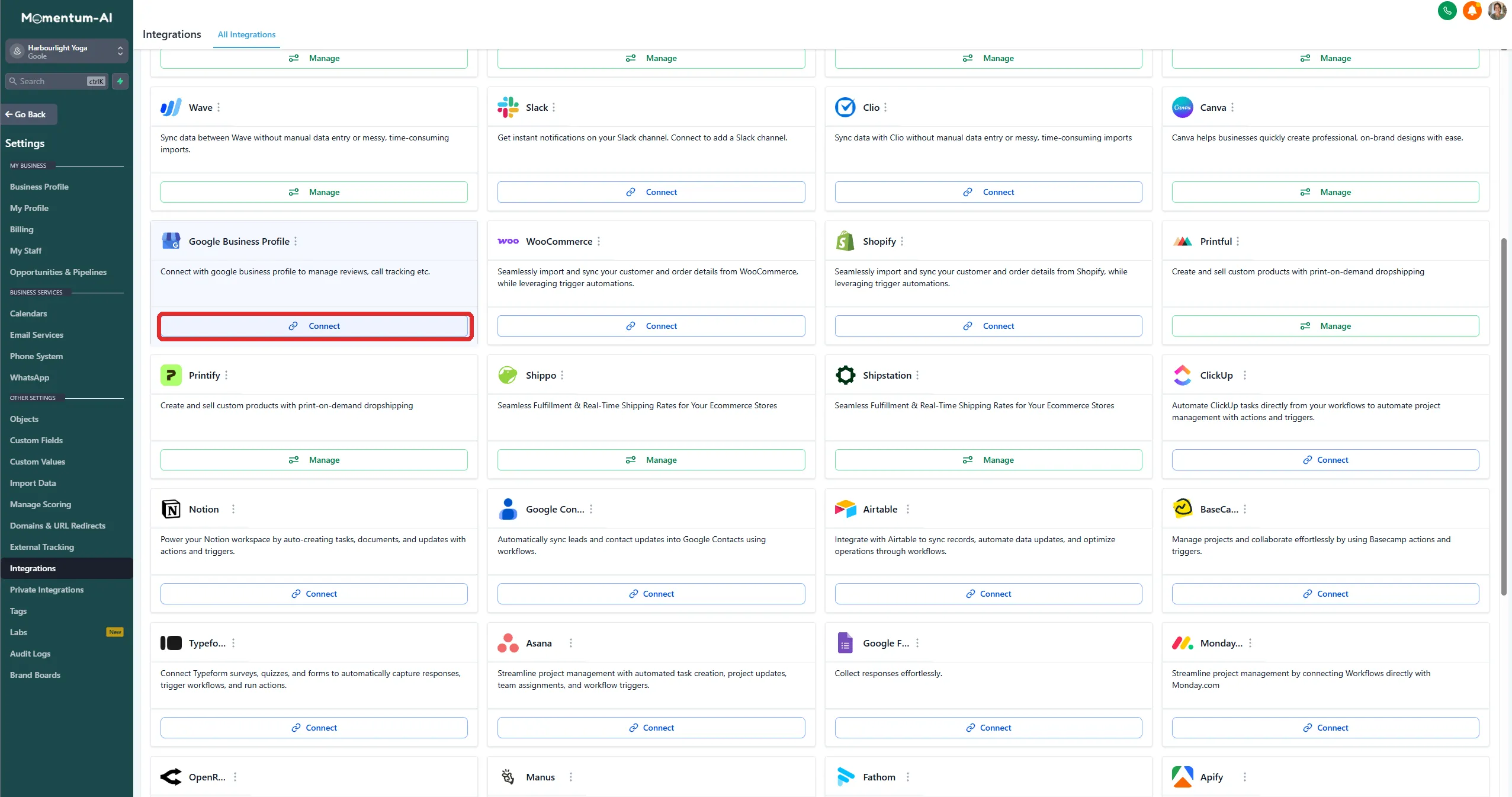Open the three-dot menu beside WooCommerce

coord(599,241)
